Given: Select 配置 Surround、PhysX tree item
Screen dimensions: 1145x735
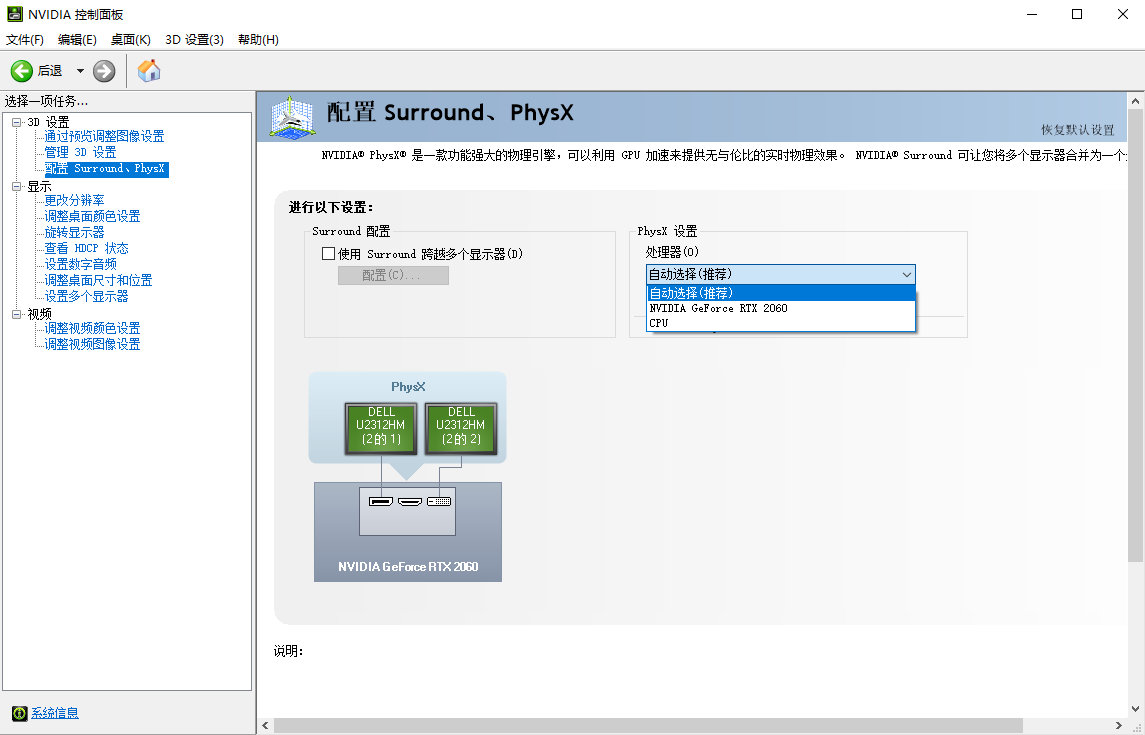Looking at the screenshot, I should click(x=107, y=169).
